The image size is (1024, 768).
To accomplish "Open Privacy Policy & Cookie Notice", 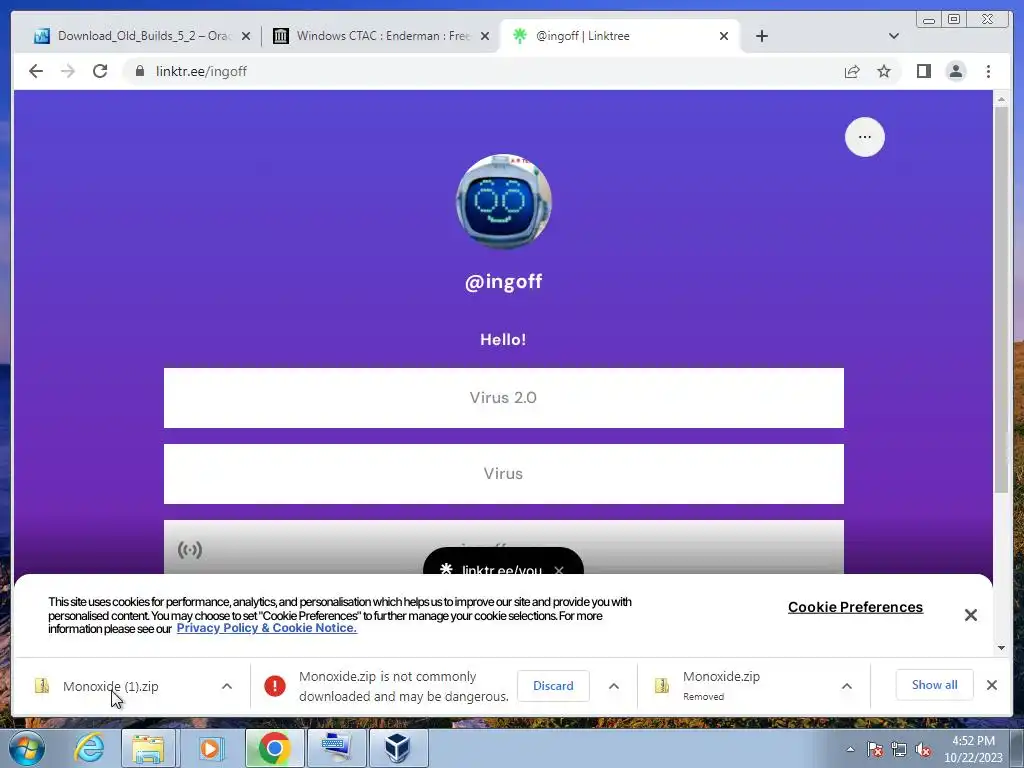I will (266, 628).
